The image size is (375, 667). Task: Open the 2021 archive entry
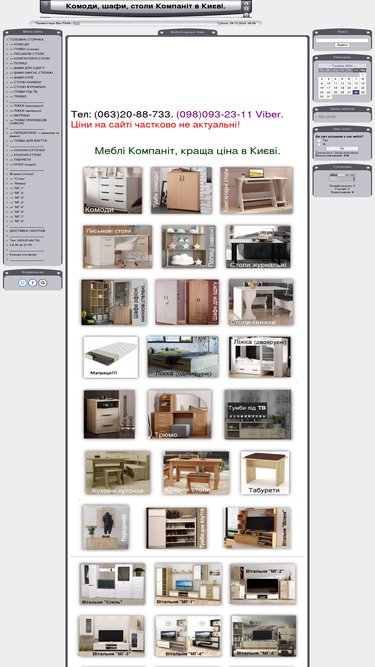tap(327, 116)
